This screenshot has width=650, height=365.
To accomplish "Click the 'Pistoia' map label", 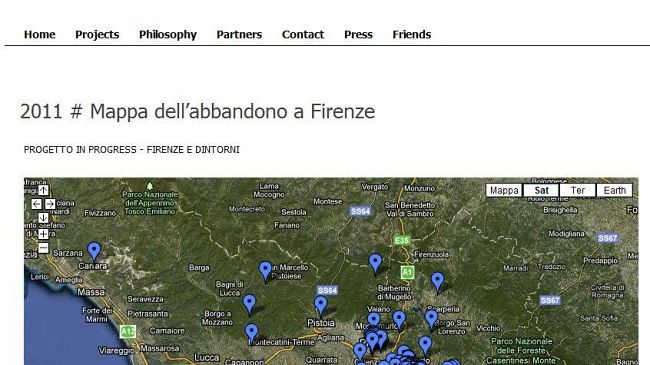I will click(x=321, y=323).
